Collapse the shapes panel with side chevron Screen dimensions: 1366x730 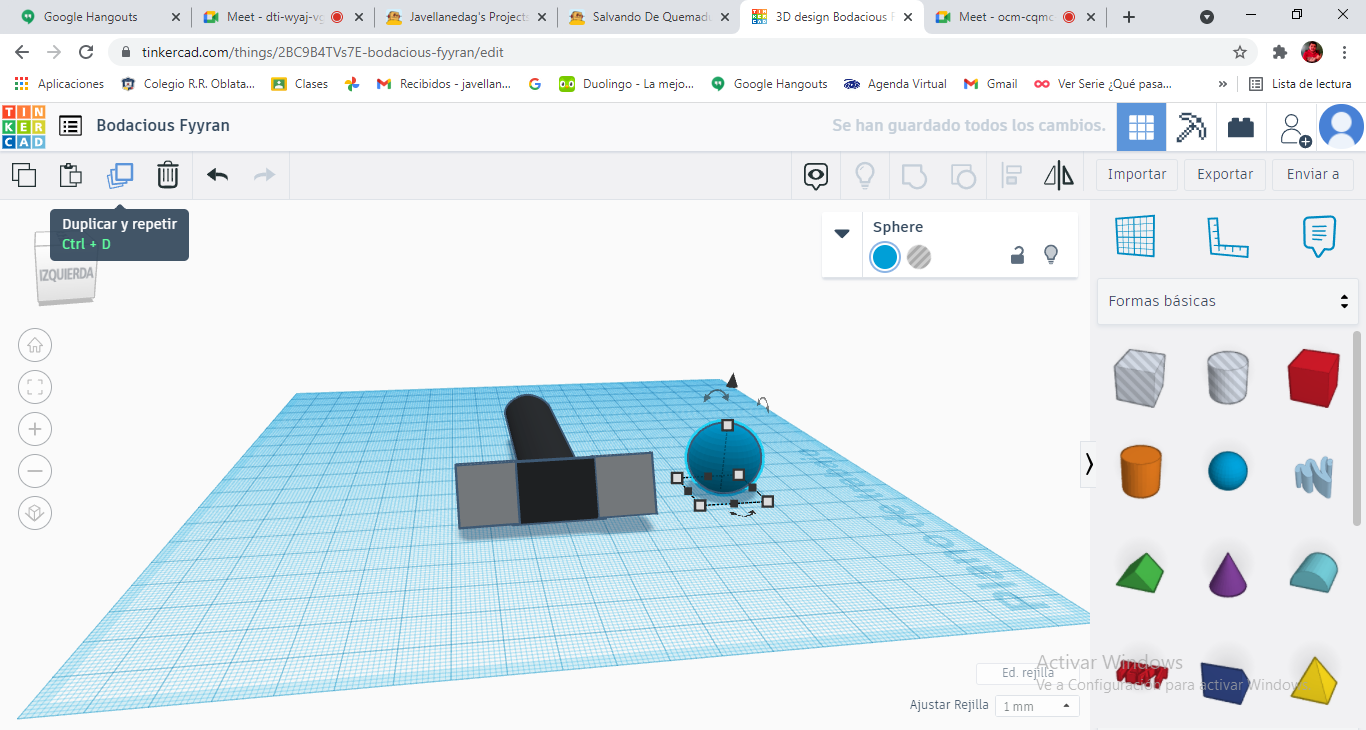pyautogui.click(x=1088, y=464)
